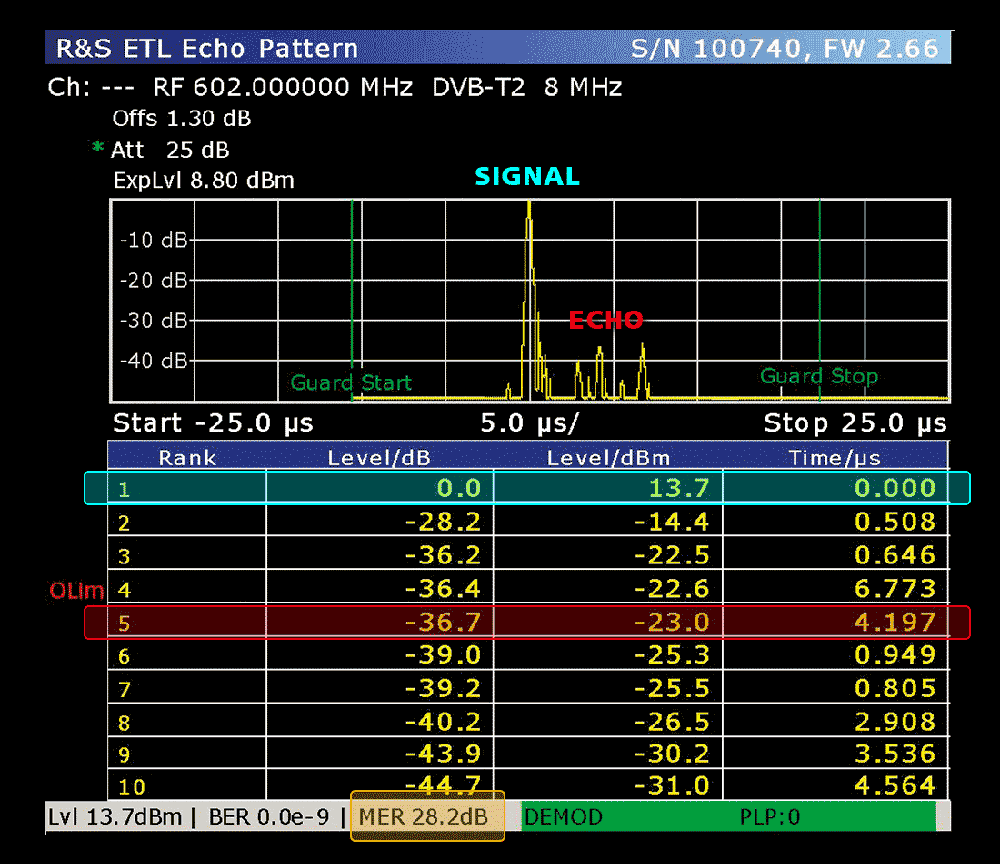
Task: Click the Lvl 13.7dBm status entry
Action: click(x=115, y=817)
